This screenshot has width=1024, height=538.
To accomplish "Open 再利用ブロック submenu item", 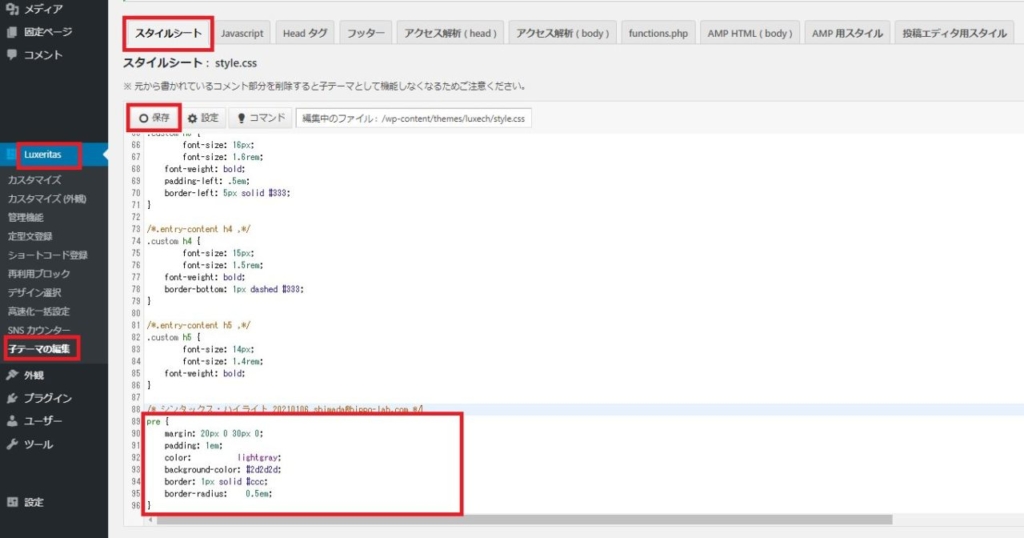I will pyautogui.click(x=39, y=274).
